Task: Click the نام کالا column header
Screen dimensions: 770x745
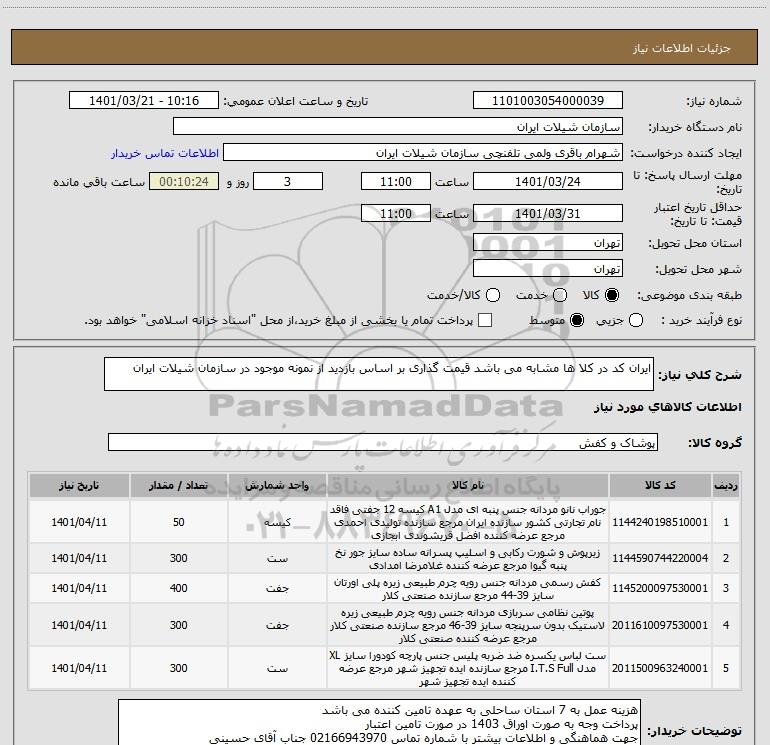Action: [x=468, y=485]
